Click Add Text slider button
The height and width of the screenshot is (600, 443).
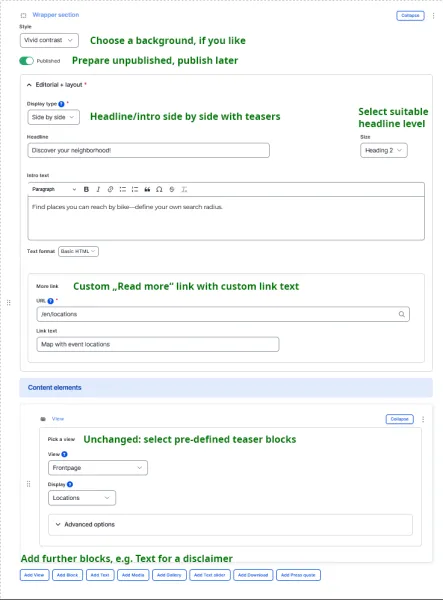point(210,575)
